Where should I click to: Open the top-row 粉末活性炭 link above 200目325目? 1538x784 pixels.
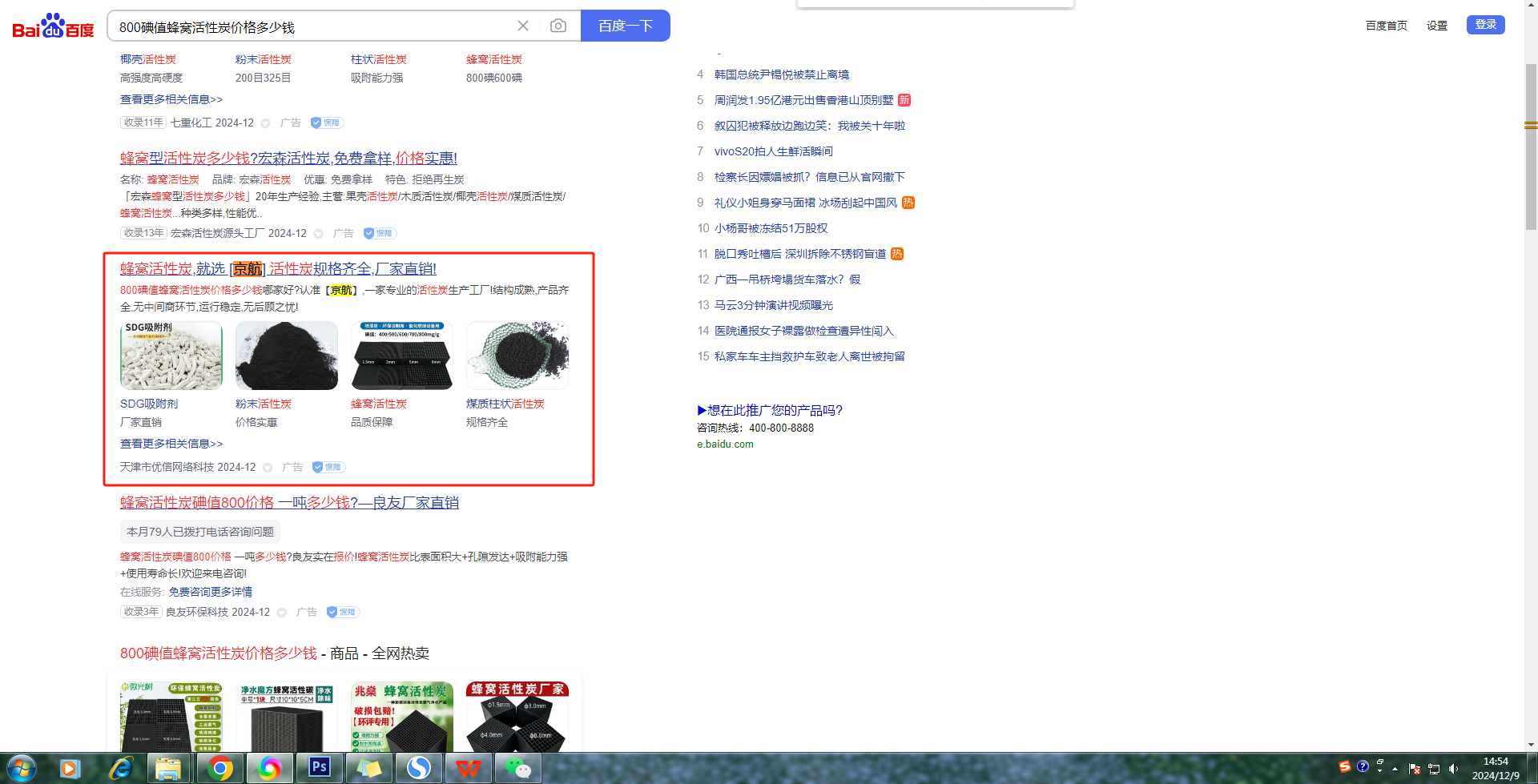pos(264,59)
